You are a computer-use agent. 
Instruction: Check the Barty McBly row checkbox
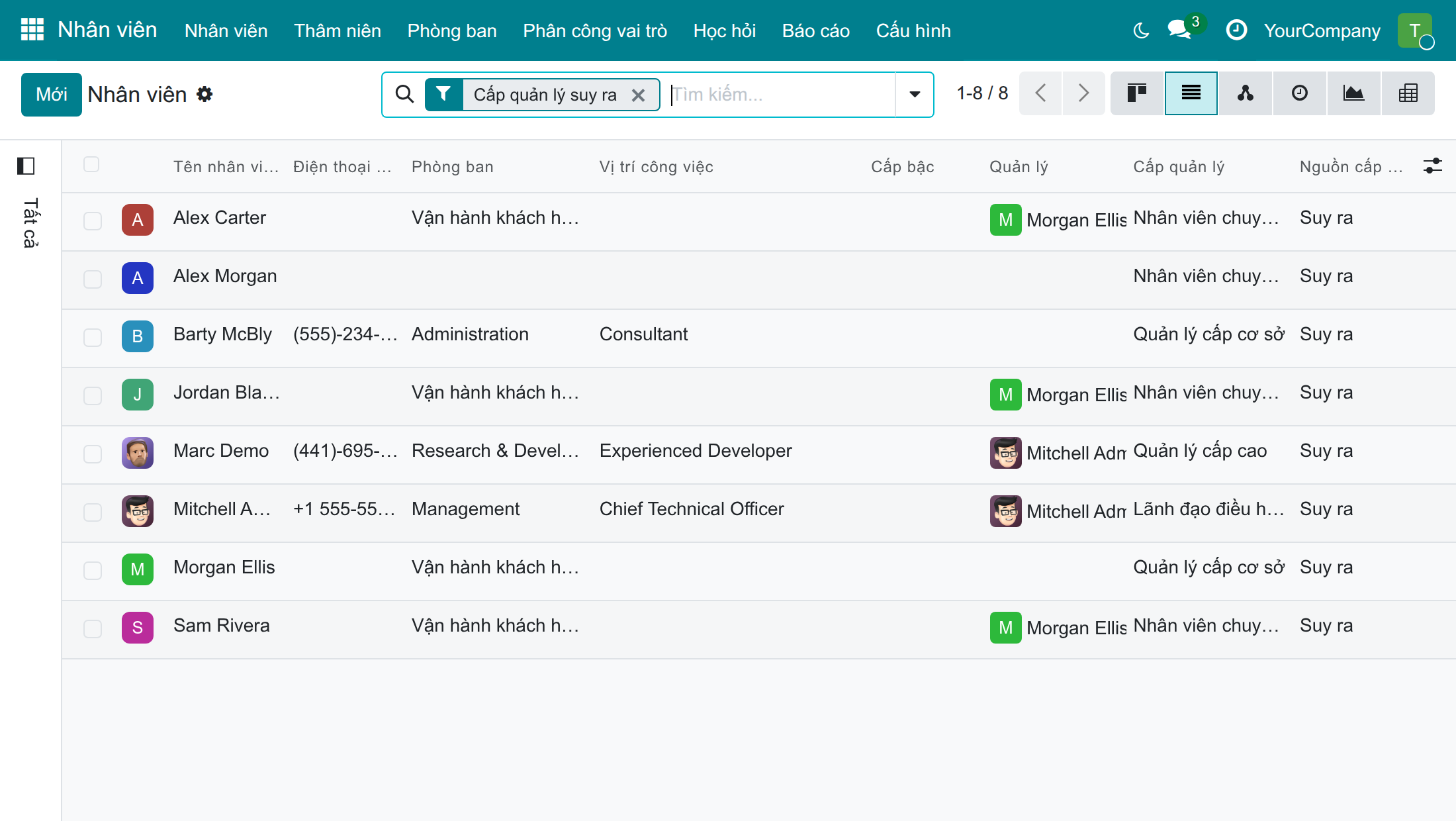[x=93, y=337]
